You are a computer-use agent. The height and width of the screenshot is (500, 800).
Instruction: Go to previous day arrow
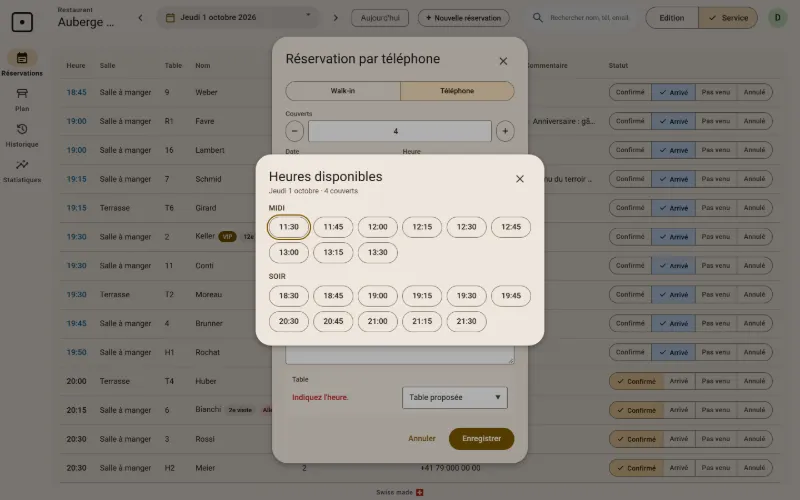point(140,18)
